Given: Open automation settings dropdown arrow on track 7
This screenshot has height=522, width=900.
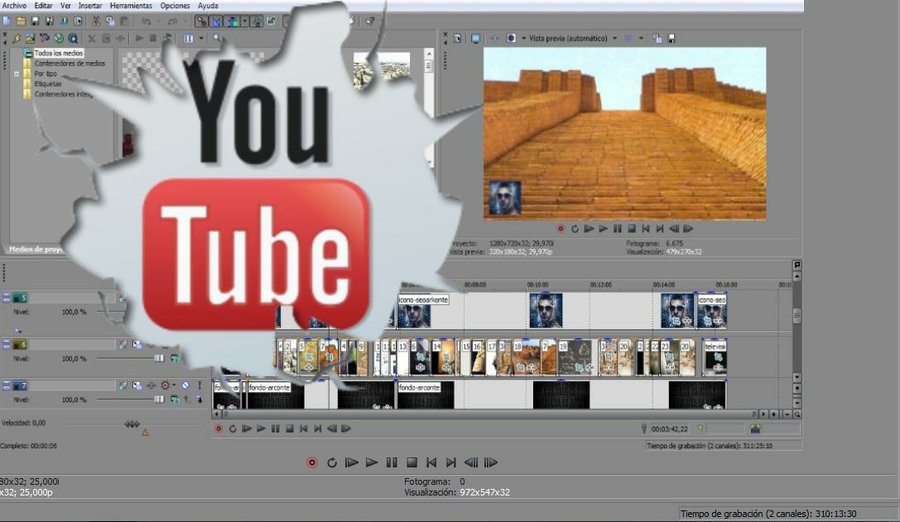Looking at the screenshot, I should point(174,385).
